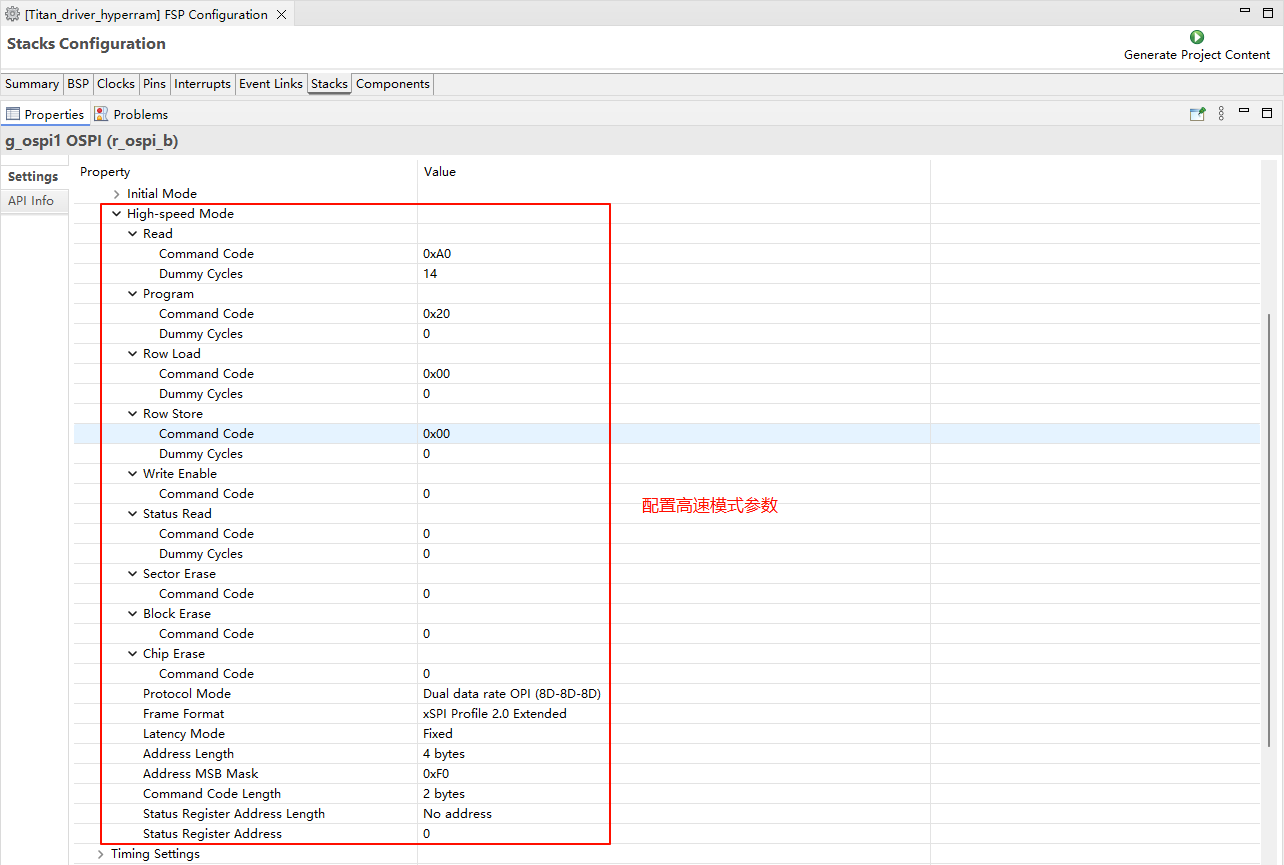The height and width of the screenshot is (865, 1284).
Task: Click the vertical scrollbar of the properties list
Action: (x=1268, y=530)
